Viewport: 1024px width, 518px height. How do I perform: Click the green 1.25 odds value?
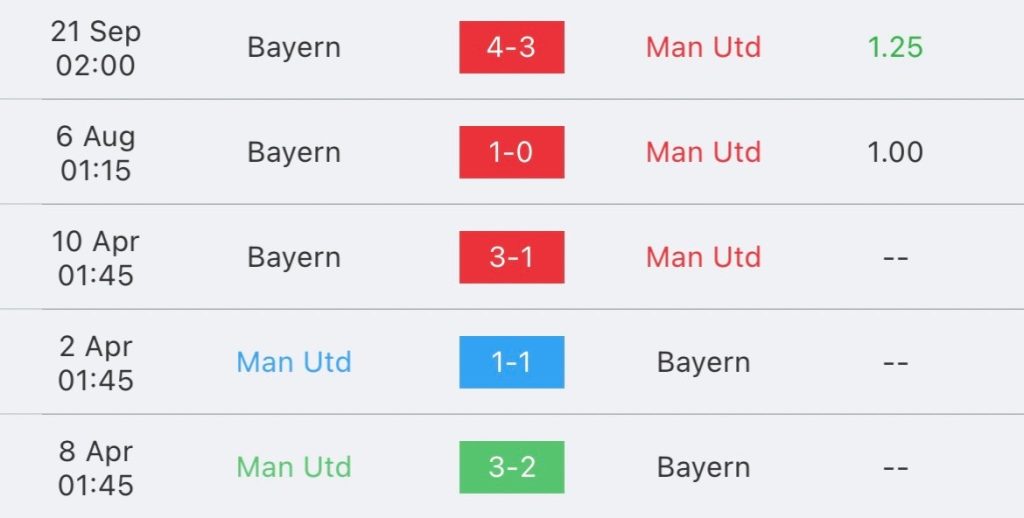895,47
